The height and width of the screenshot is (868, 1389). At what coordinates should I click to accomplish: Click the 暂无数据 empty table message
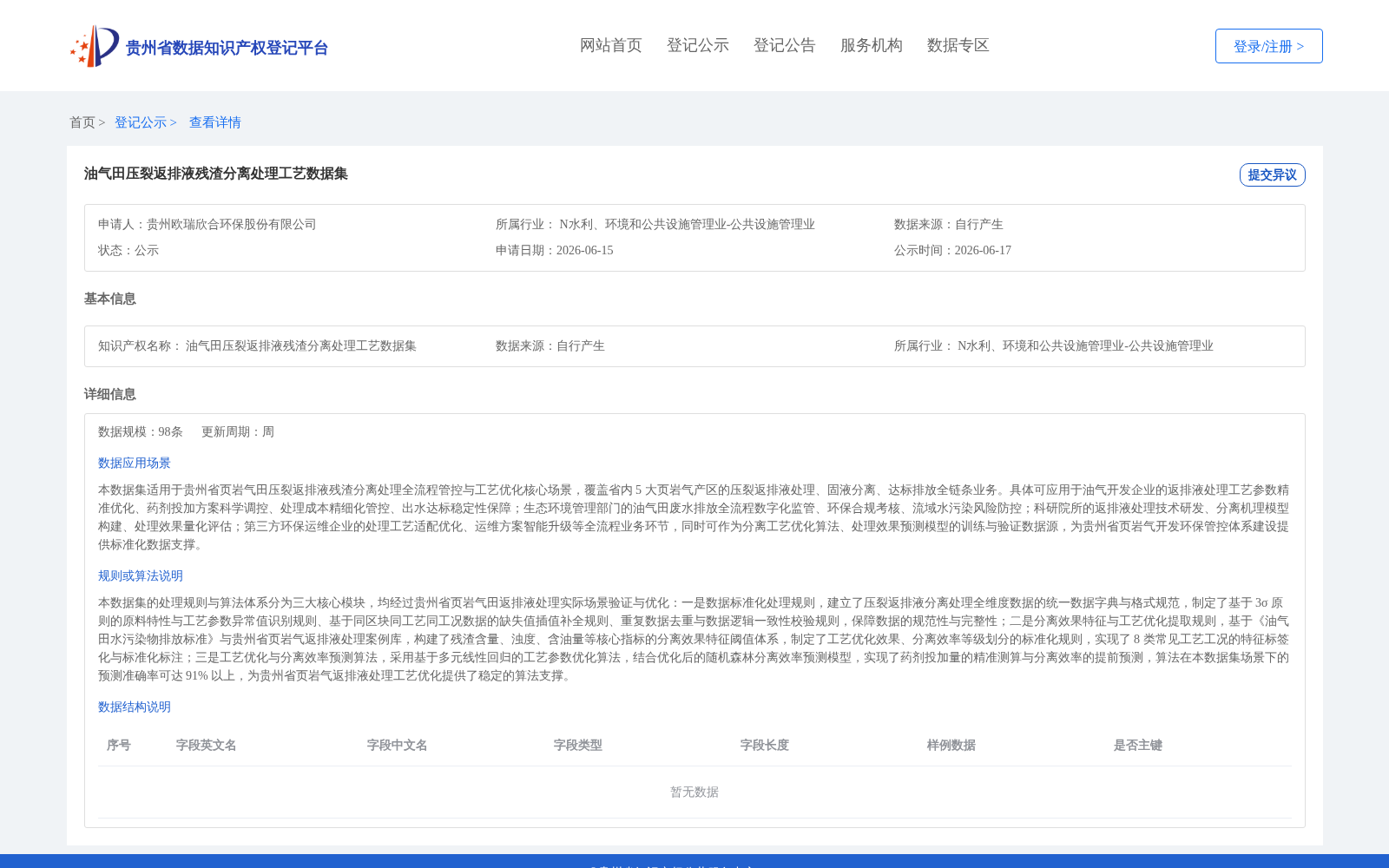tap(694, 792)
